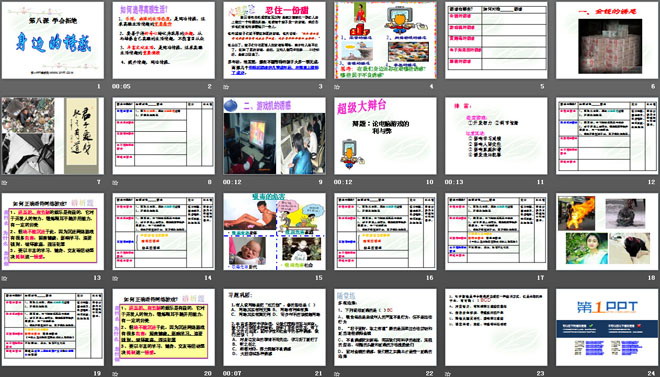Screen dimensions: 660x377
Task: Click slide number label 24
Action: click(x=652, y=373)
